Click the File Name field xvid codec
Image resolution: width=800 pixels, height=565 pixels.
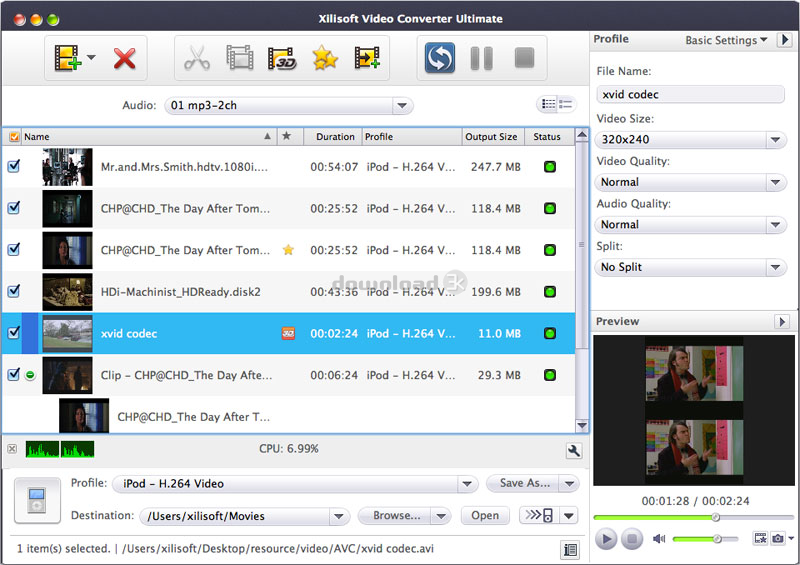pos(690,94)
